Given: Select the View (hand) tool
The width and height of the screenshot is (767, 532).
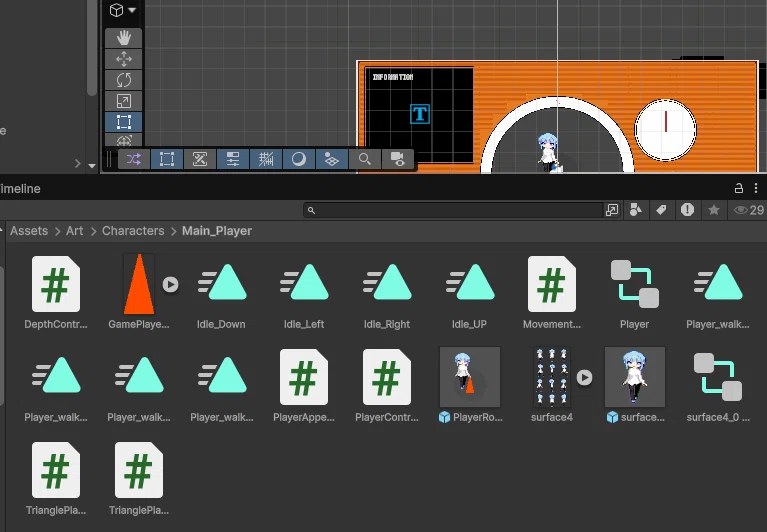Looking at the screenshot, I should click(x=123, y=38).
